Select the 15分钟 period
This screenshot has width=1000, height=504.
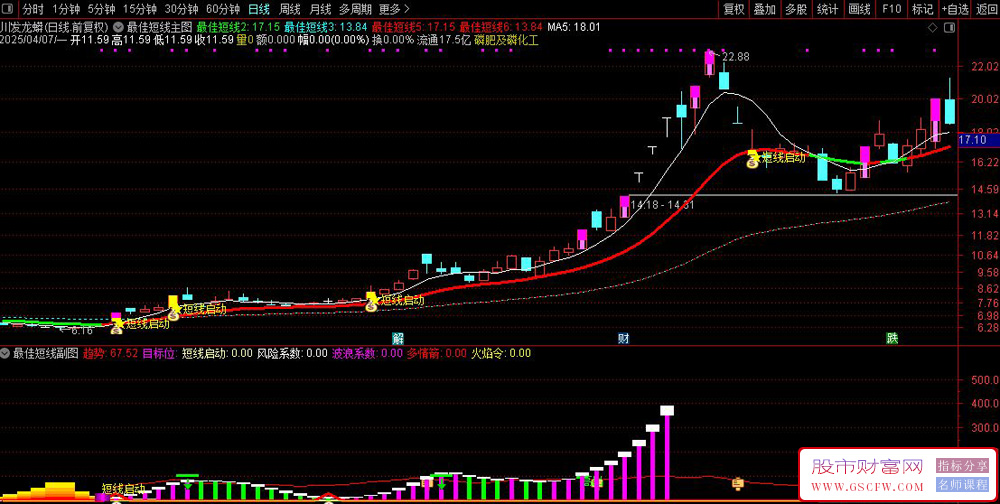point(140,9)
